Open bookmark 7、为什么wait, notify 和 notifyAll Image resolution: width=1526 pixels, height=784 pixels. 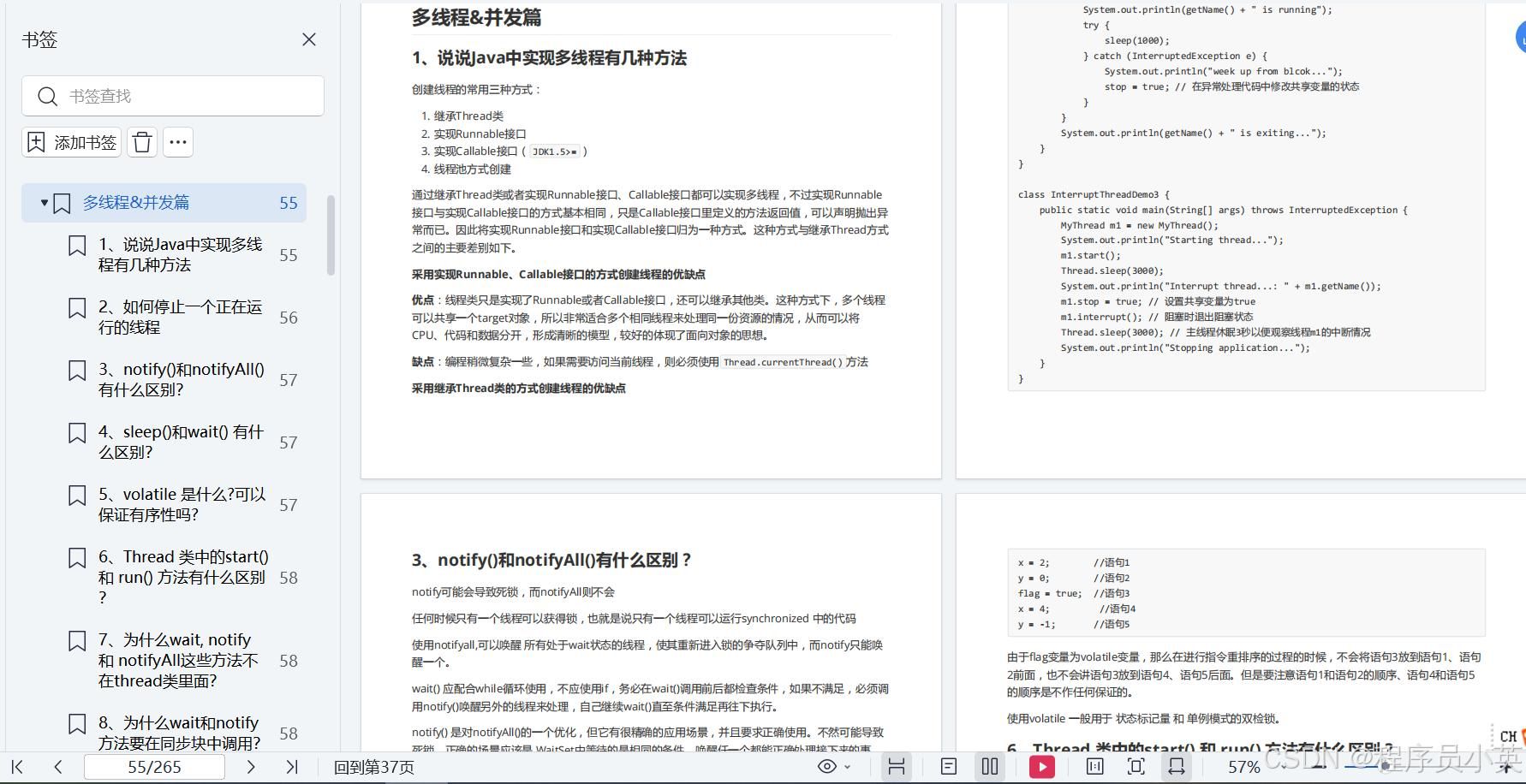(x=179, y=661)
